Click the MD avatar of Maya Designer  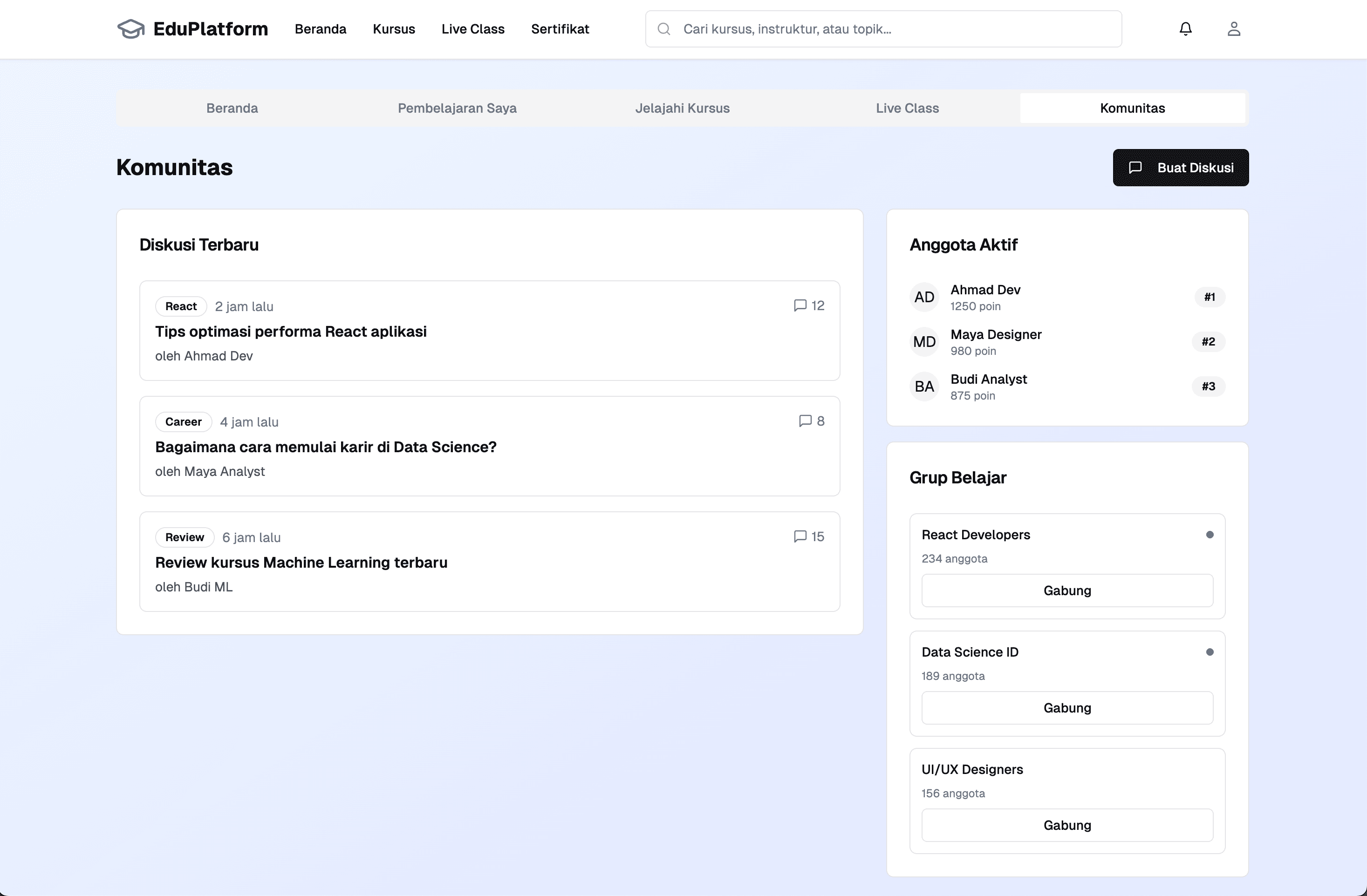[924, 342]
